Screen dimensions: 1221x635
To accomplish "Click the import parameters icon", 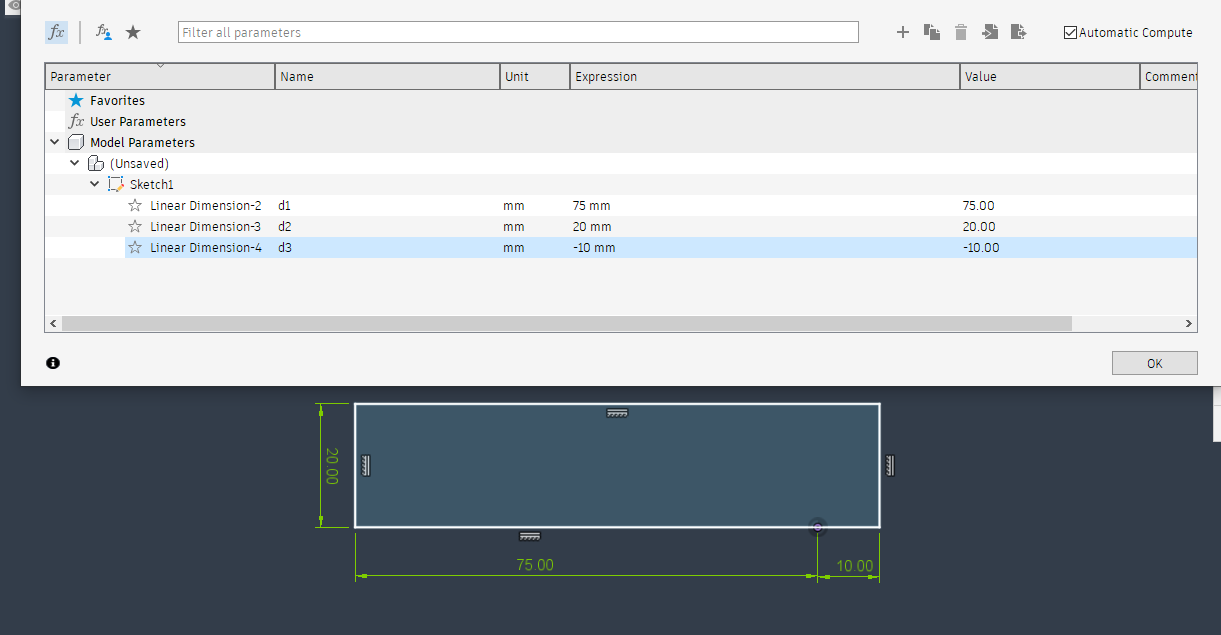I will click(x=990, y=32).
